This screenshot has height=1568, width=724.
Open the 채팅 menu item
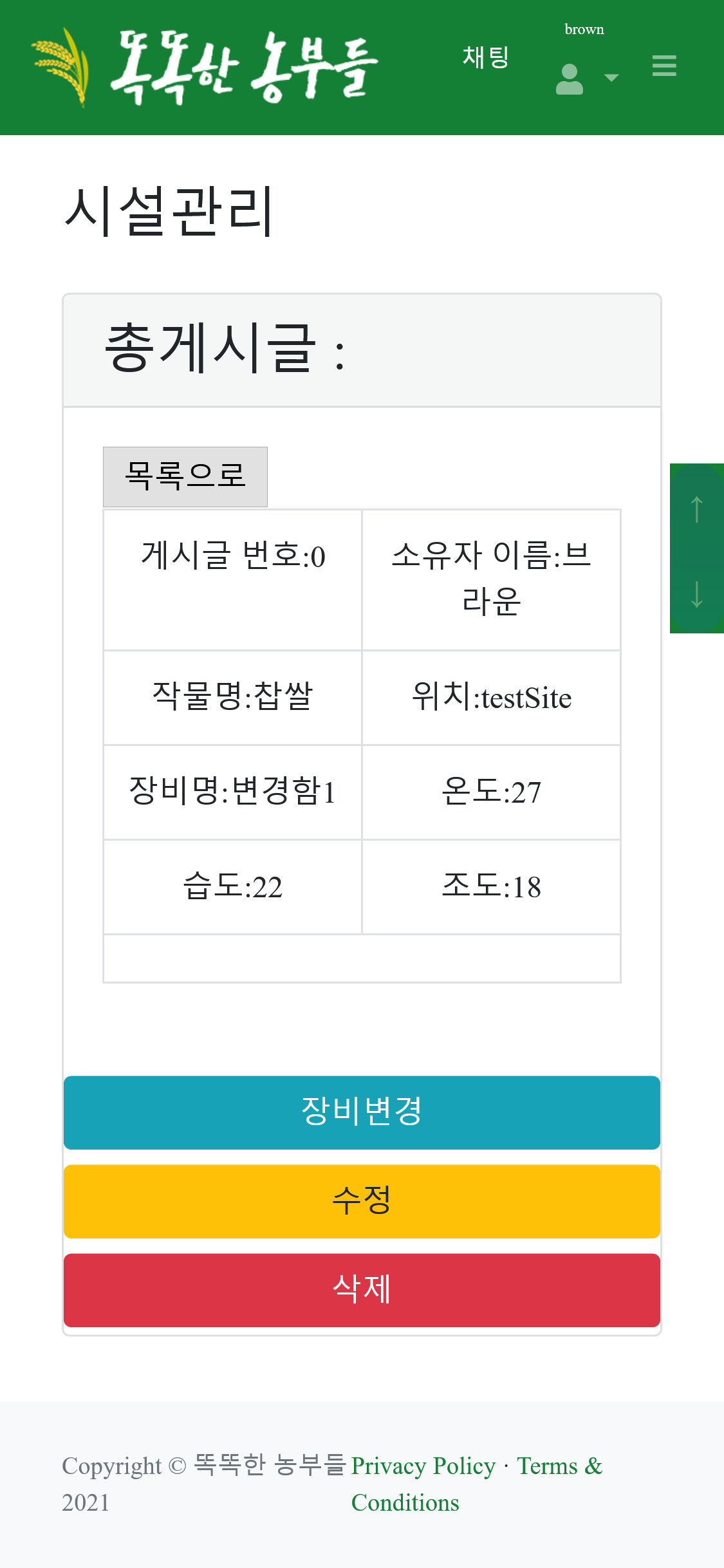485,57
